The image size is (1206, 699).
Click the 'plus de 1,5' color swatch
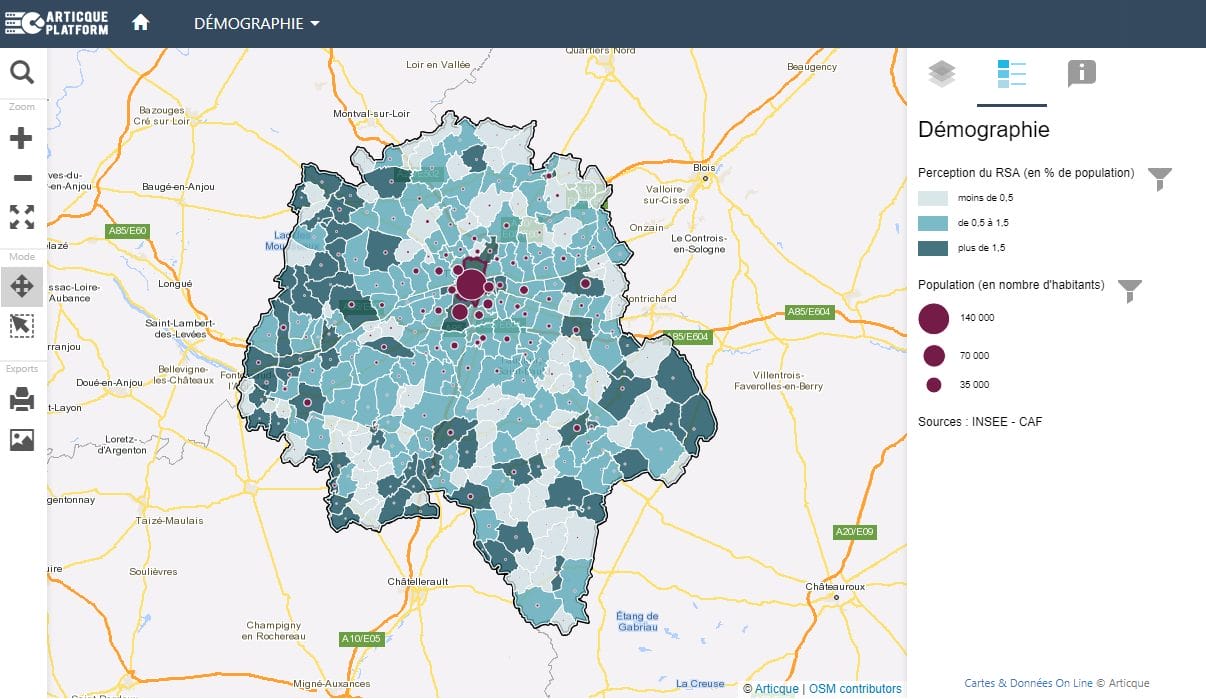[933, 247]
